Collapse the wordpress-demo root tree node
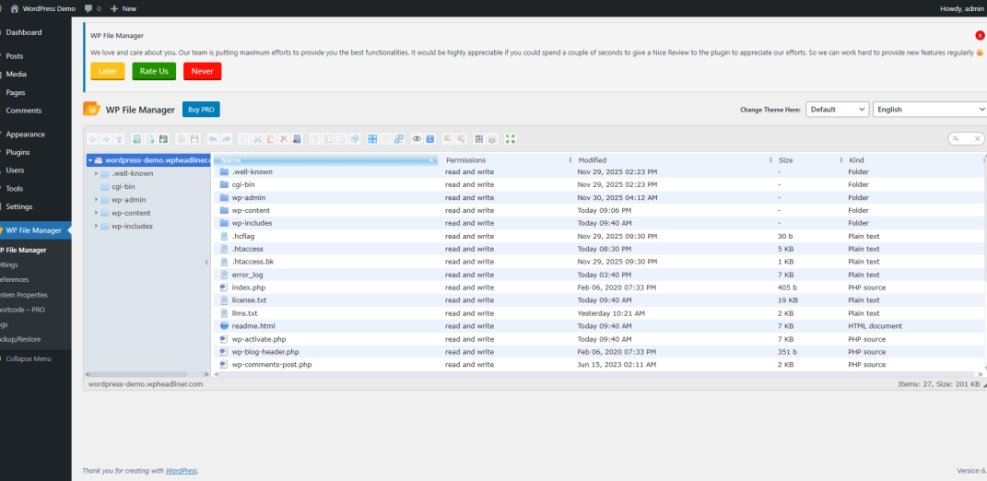Viewport: 987px width, 481px height. tap(90, 160)
